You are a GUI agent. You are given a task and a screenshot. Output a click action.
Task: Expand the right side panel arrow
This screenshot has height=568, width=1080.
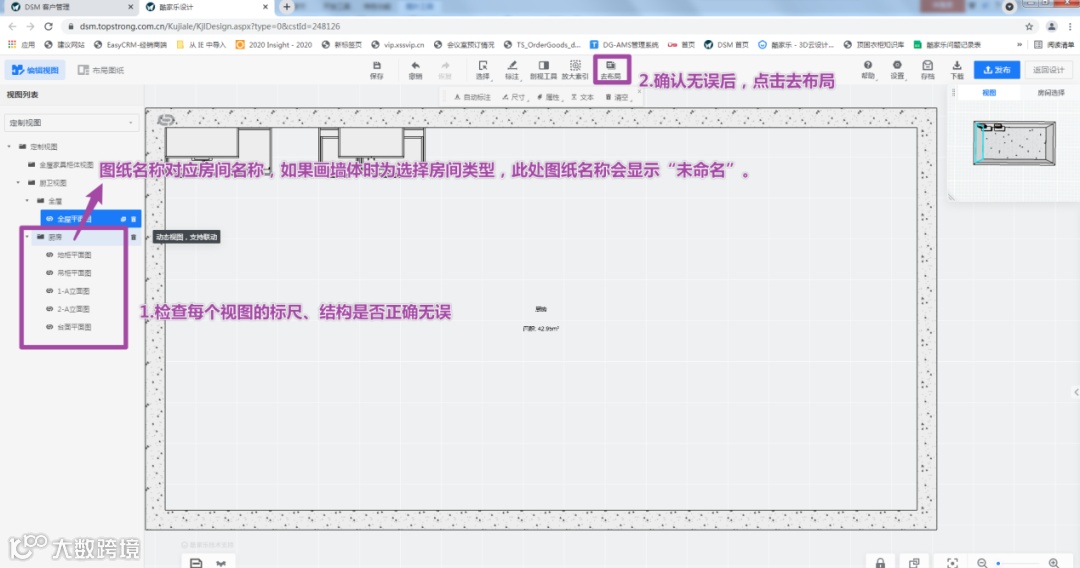click(x=1076, y=392)
